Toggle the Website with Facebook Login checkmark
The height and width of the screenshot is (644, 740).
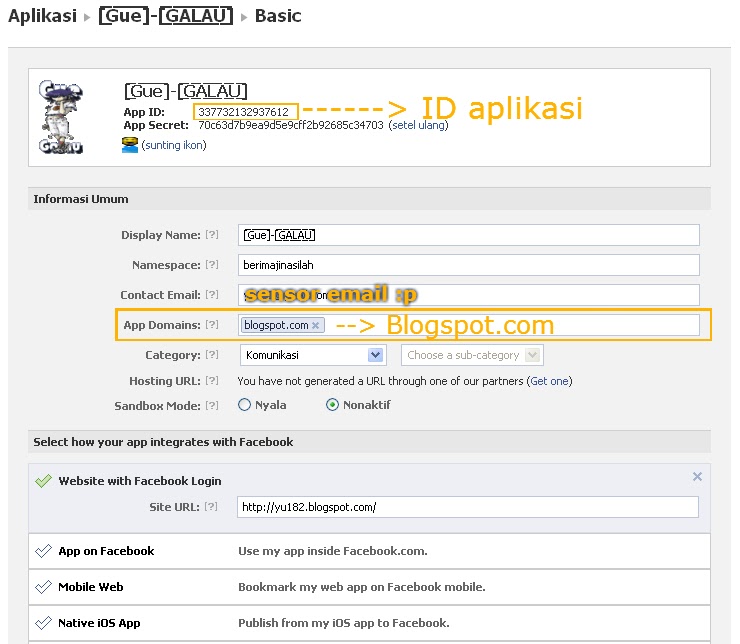43,481
